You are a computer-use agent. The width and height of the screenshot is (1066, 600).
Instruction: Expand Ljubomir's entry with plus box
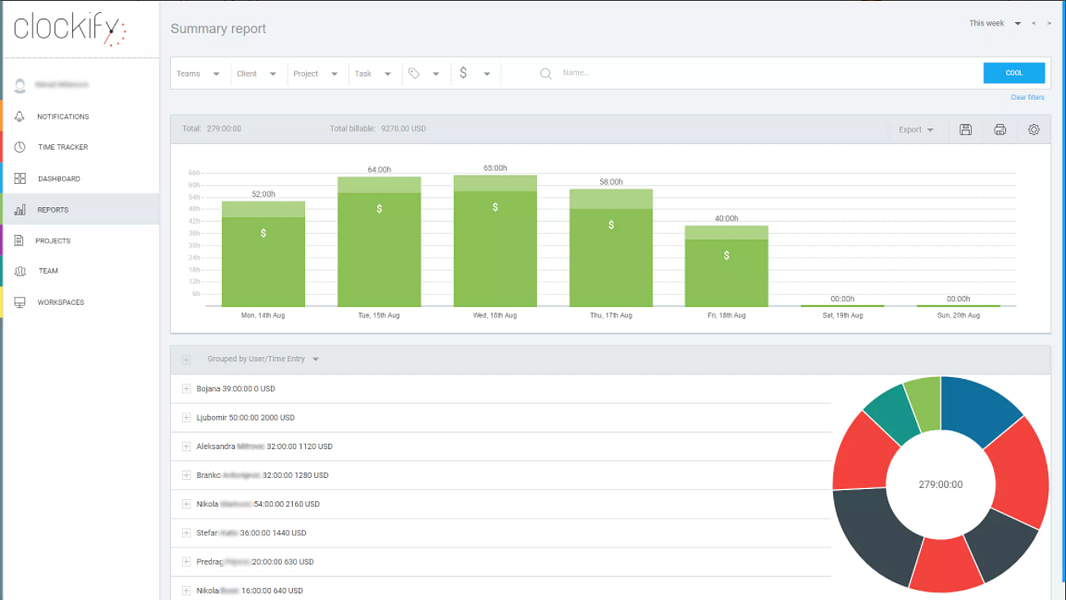pos(186,418)
